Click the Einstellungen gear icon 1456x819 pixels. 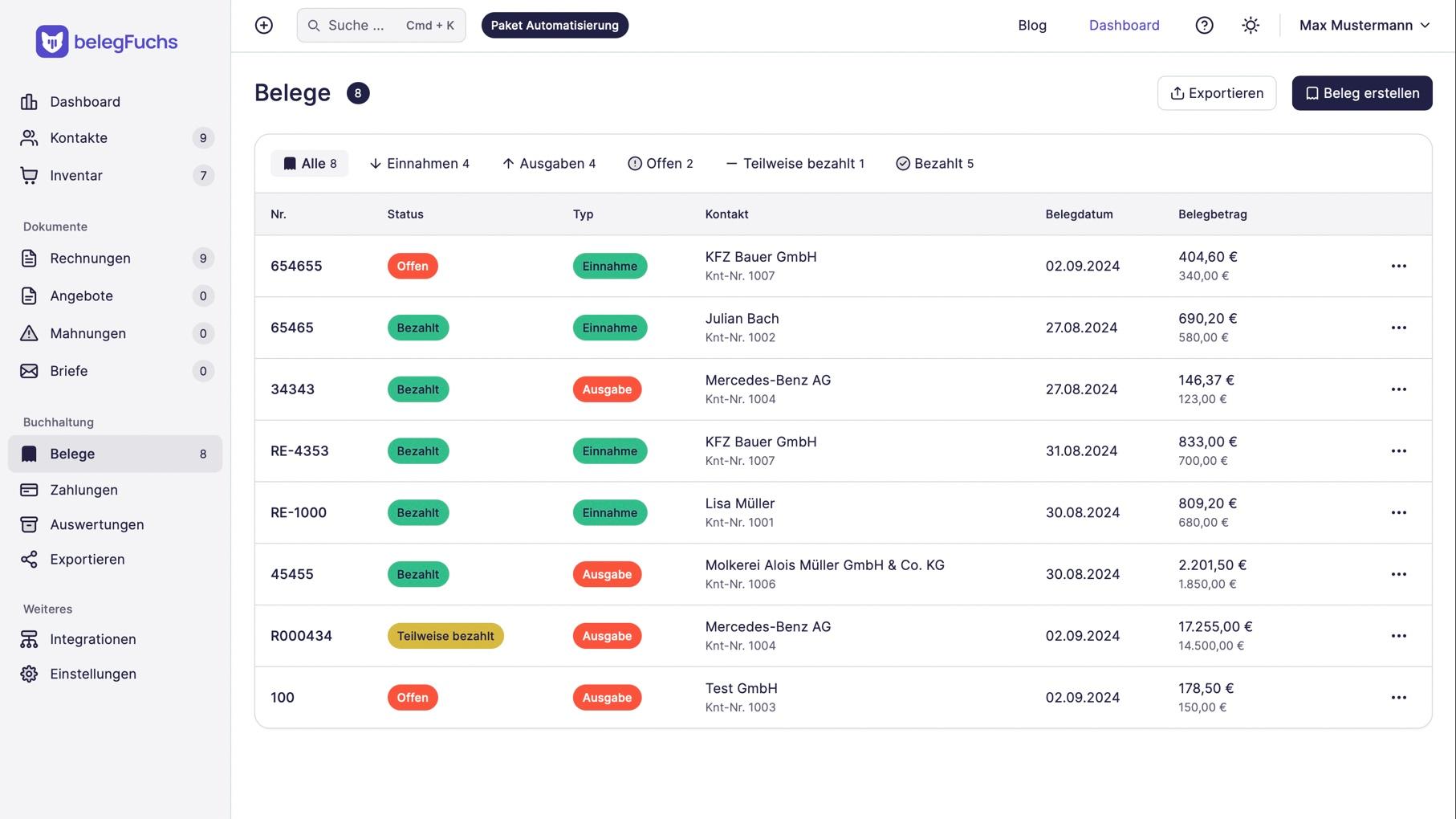(29, 674)
